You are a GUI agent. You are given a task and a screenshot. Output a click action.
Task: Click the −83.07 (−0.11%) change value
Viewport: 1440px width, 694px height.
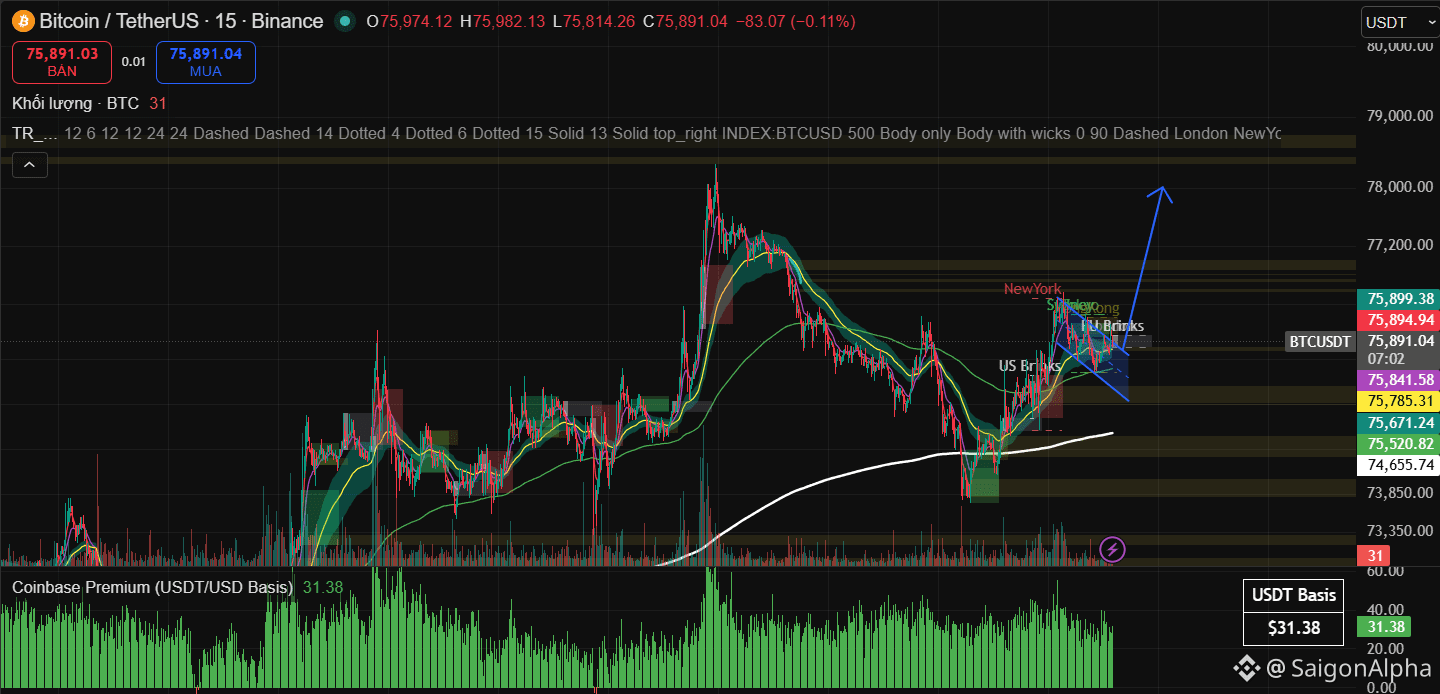(795, 21)
